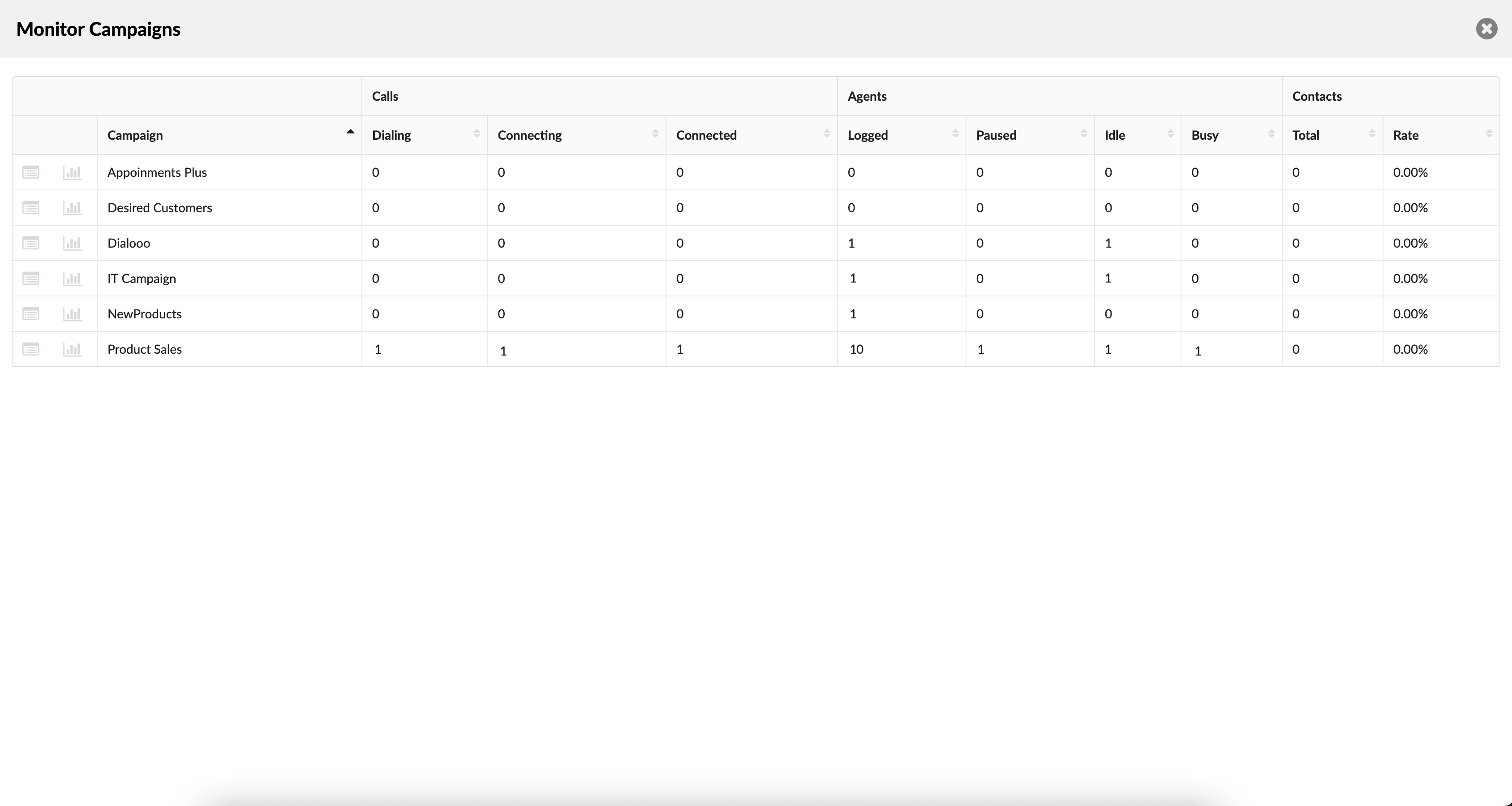
Task: Select the Desired Customers campaign name
Action: [159, 207]
